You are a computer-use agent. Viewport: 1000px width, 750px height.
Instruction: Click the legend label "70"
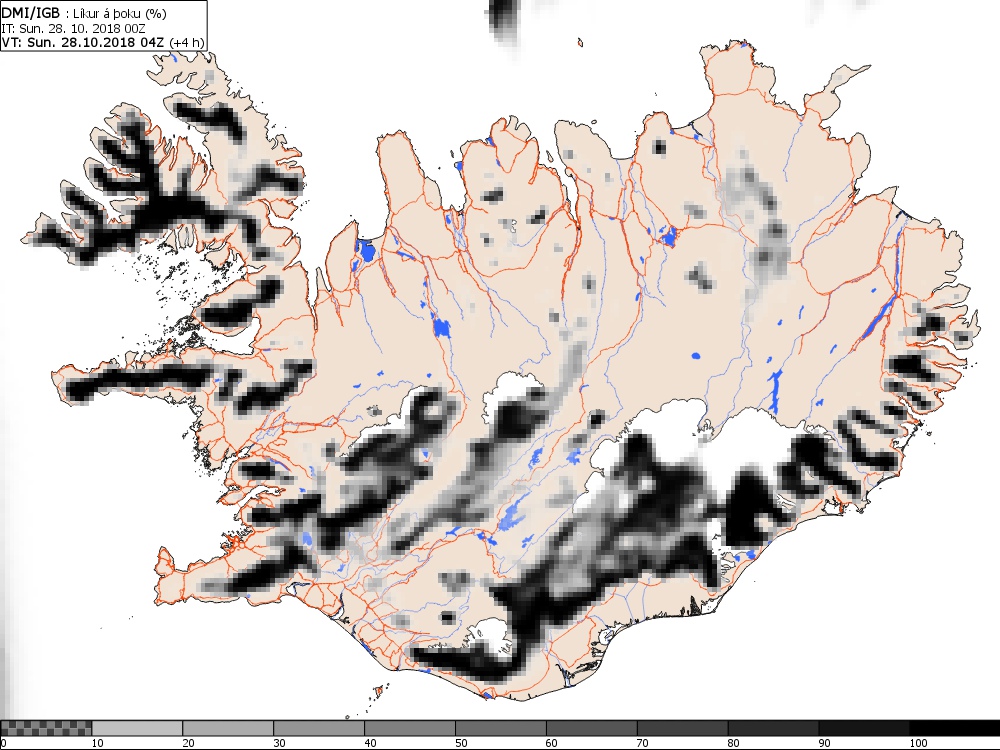pyautogui.click(x=643, y=743)
